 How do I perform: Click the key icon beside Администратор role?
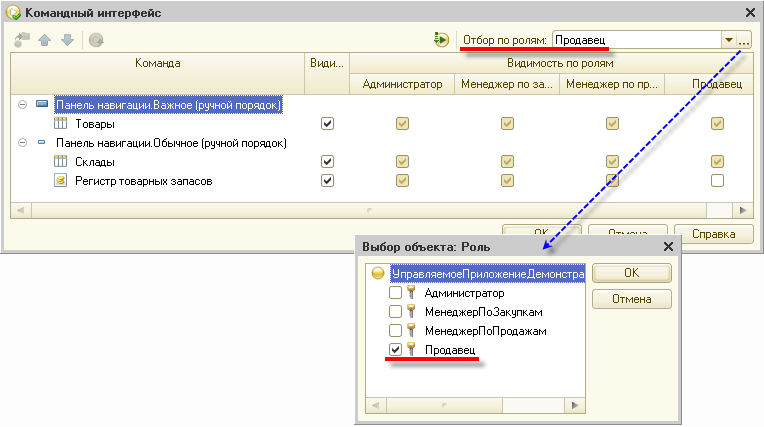coord(411,292)
